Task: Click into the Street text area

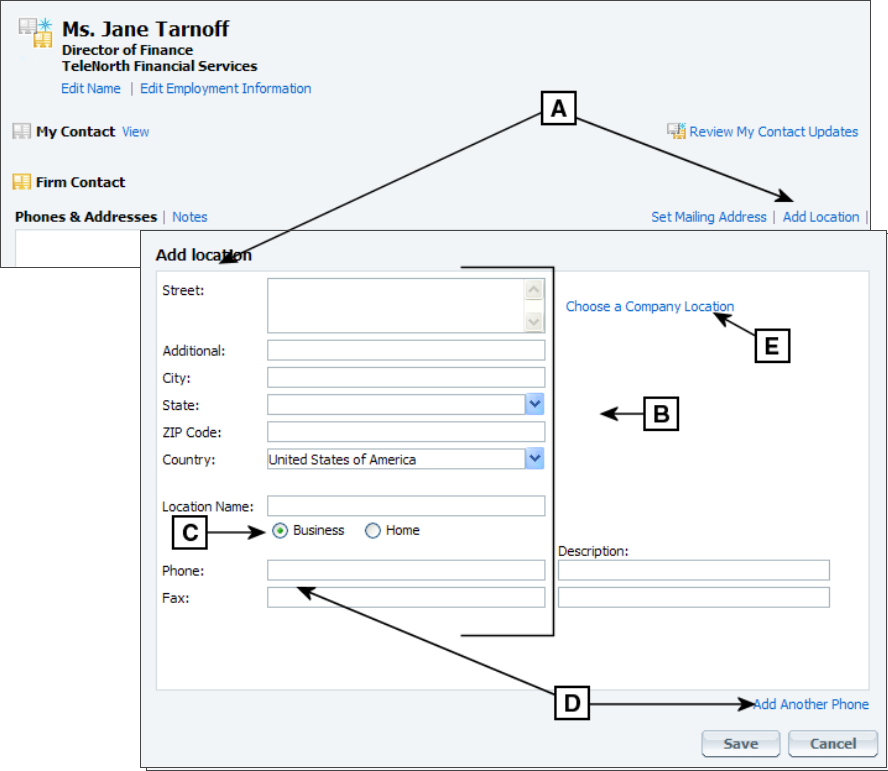Action: [x=396, y=305]
